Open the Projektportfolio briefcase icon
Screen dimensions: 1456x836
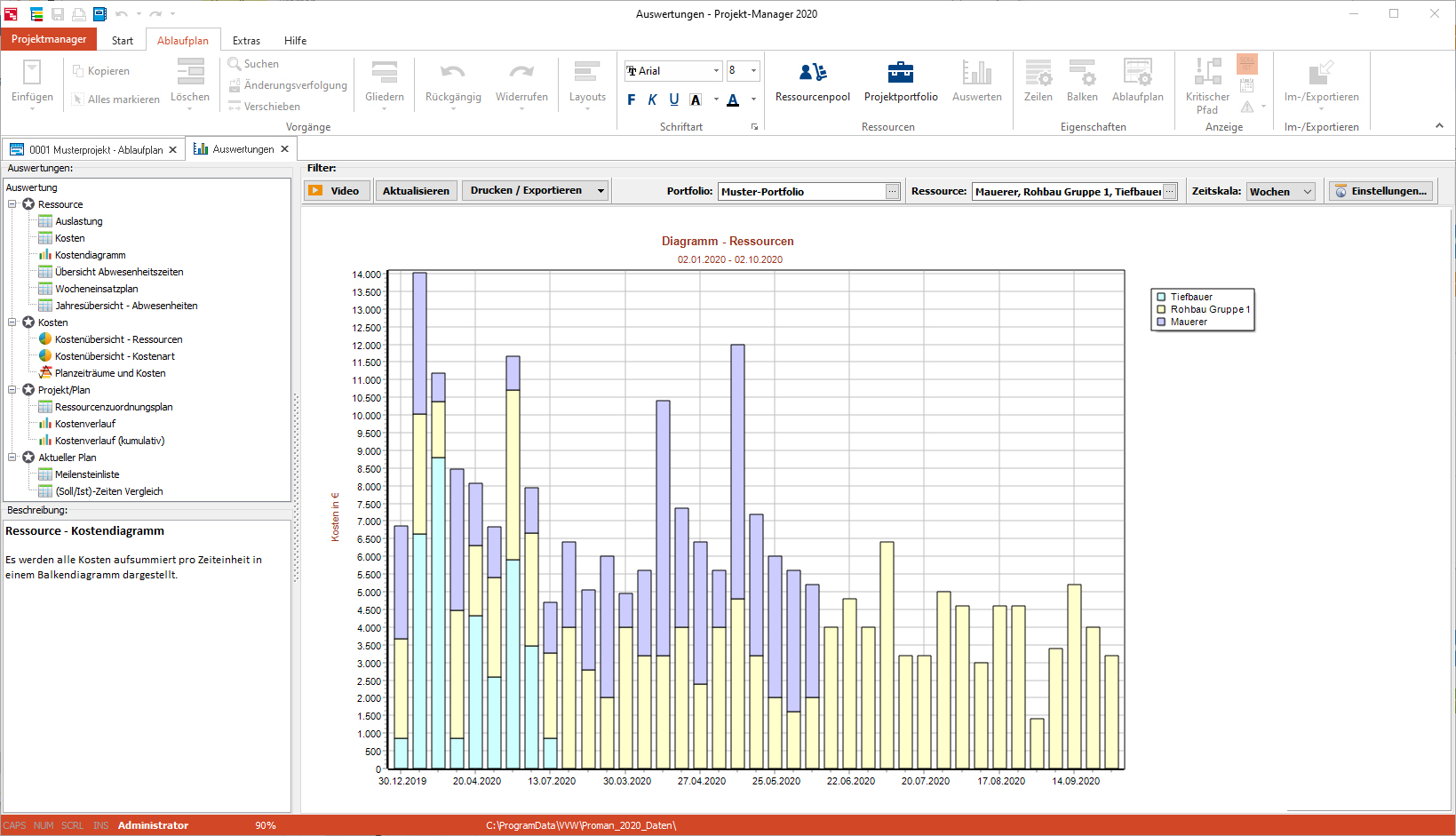(x=900, y=73)
